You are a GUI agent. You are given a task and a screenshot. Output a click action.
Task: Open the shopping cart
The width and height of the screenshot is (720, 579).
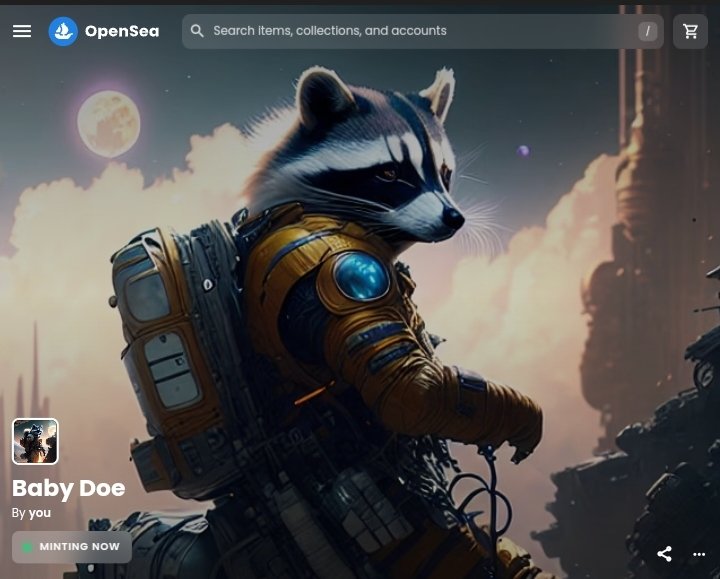coord(690,31)
